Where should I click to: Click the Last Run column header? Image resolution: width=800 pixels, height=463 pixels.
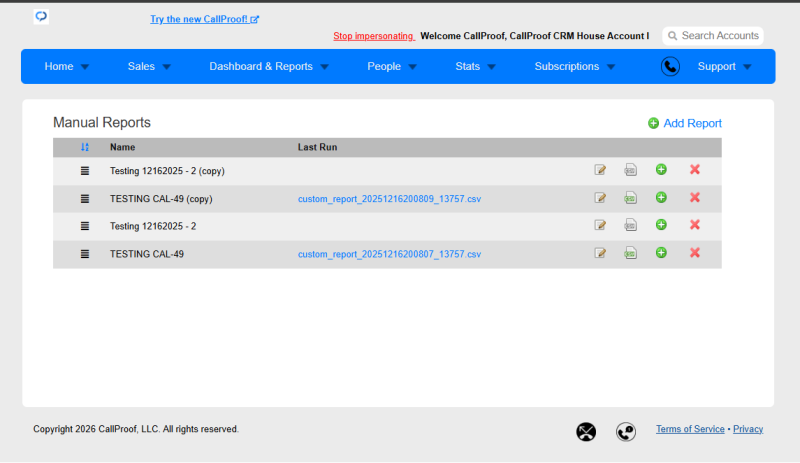click(317, 147)
